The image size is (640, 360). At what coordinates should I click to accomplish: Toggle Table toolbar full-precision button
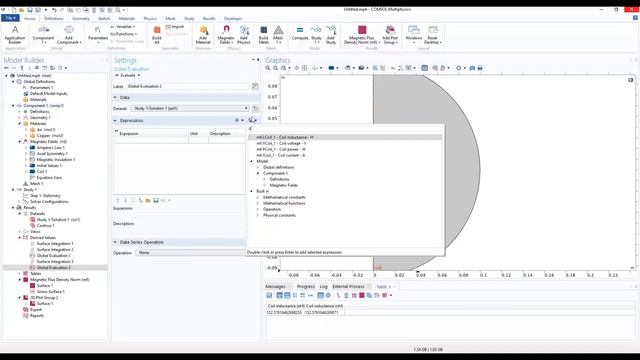click(x=280, y=296)
